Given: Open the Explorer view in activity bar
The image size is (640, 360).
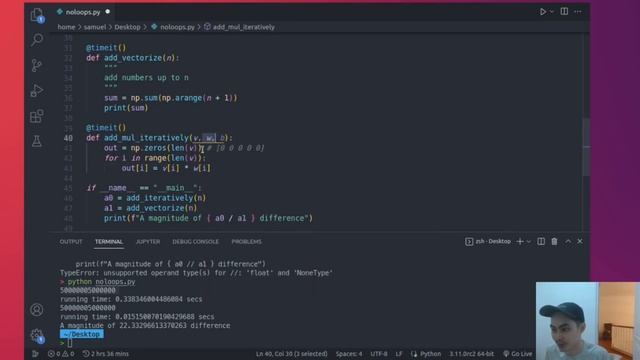Looking at the screenshot, I should pyautogui.click(x=37, y=16).
